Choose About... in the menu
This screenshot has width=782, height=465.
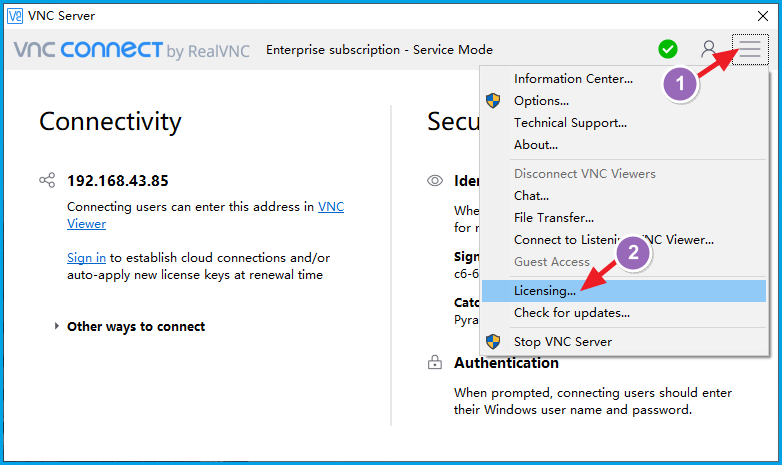pyautogui.click(x=623, y=145)
